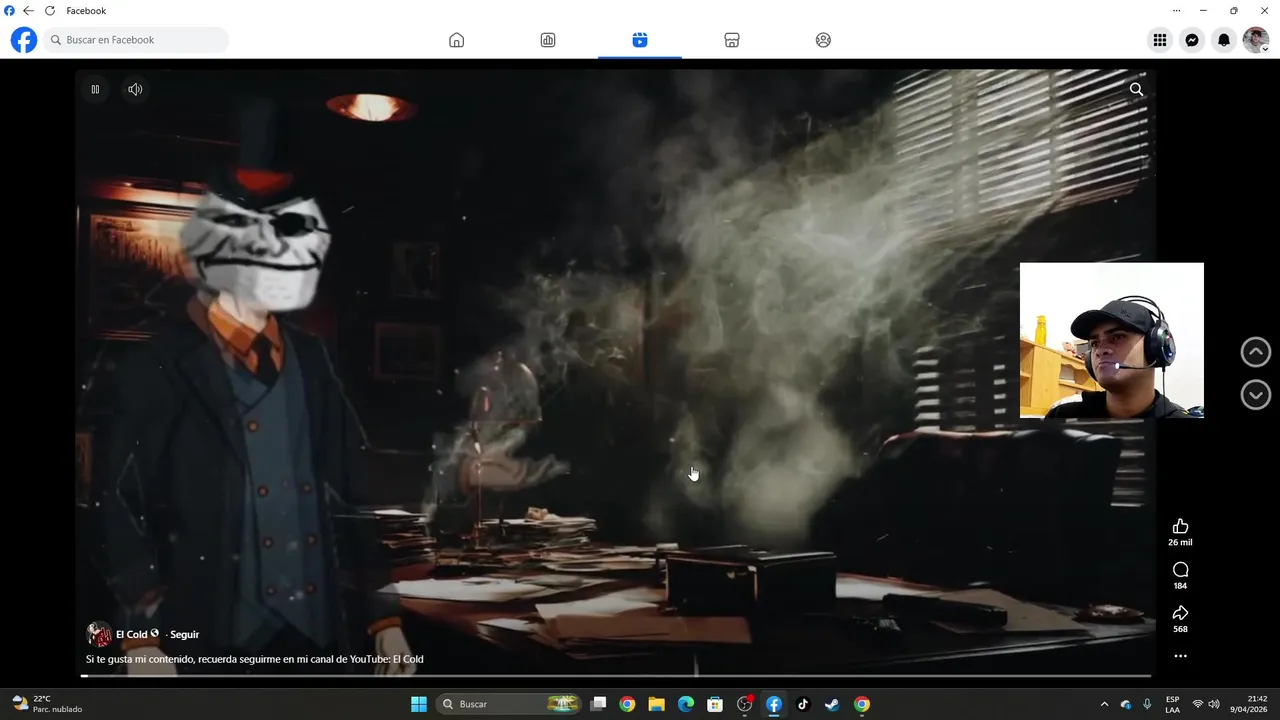
Task: Open the account profile picture menu
Action: tap(1256, 40)
